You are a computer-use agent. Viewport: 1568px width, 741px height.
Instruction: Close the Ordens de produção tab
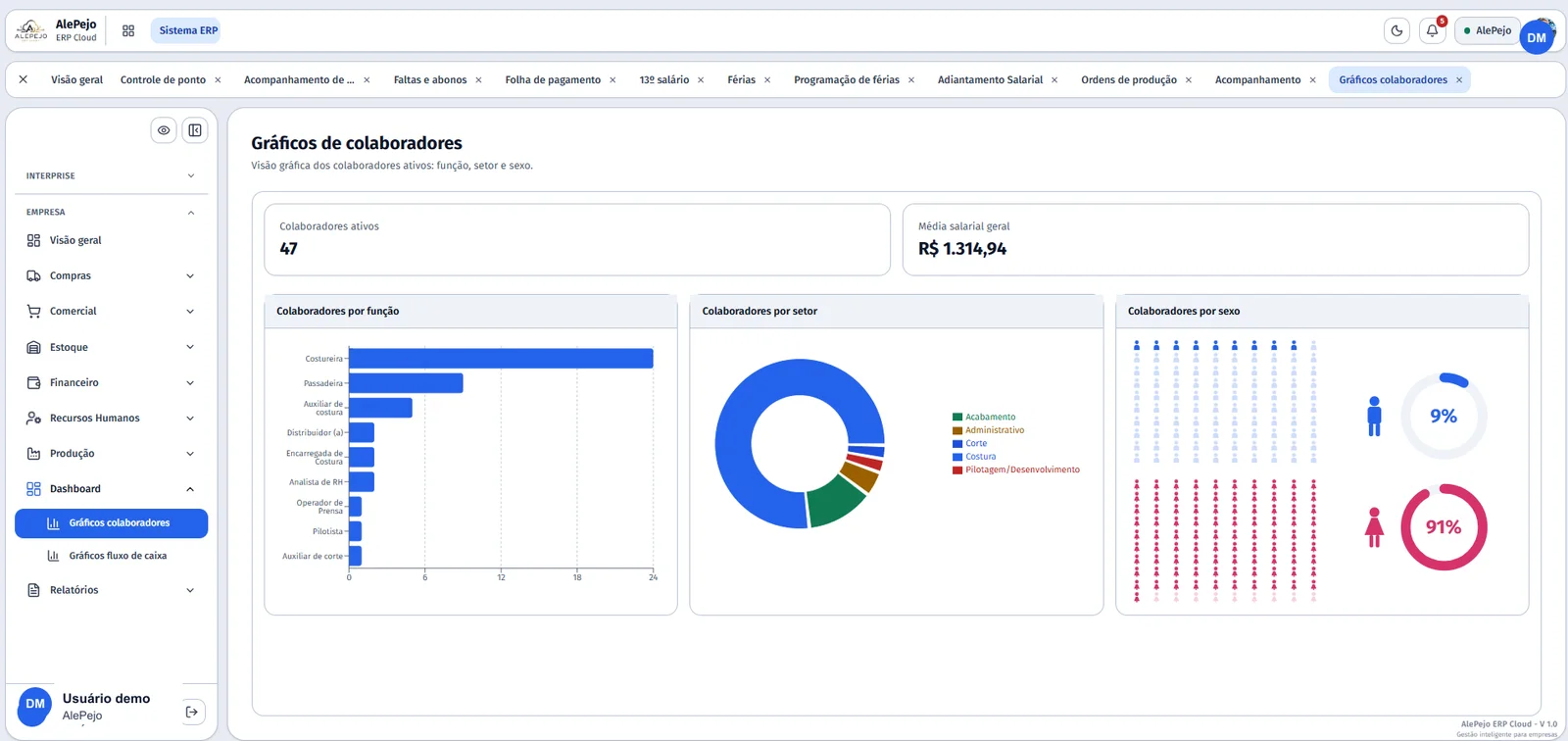pyautogui.click(x=1189, y=80)
